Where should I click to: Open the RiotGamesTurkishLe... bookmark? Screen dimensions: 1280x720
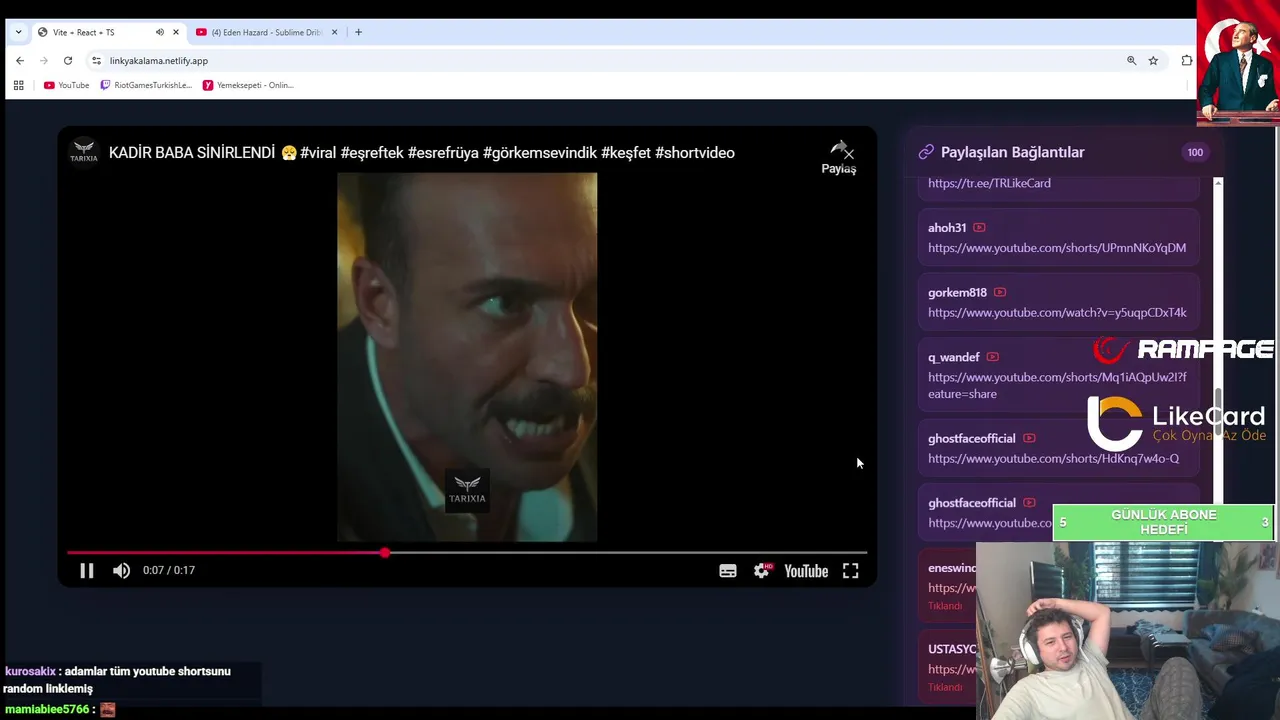[146, 85]
